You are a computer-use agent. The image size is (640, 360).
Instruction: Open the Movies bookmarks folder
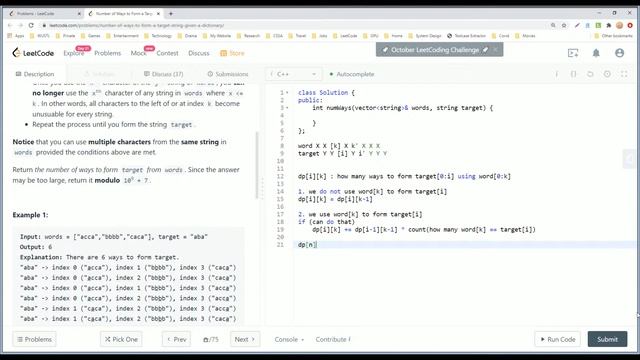526,36
